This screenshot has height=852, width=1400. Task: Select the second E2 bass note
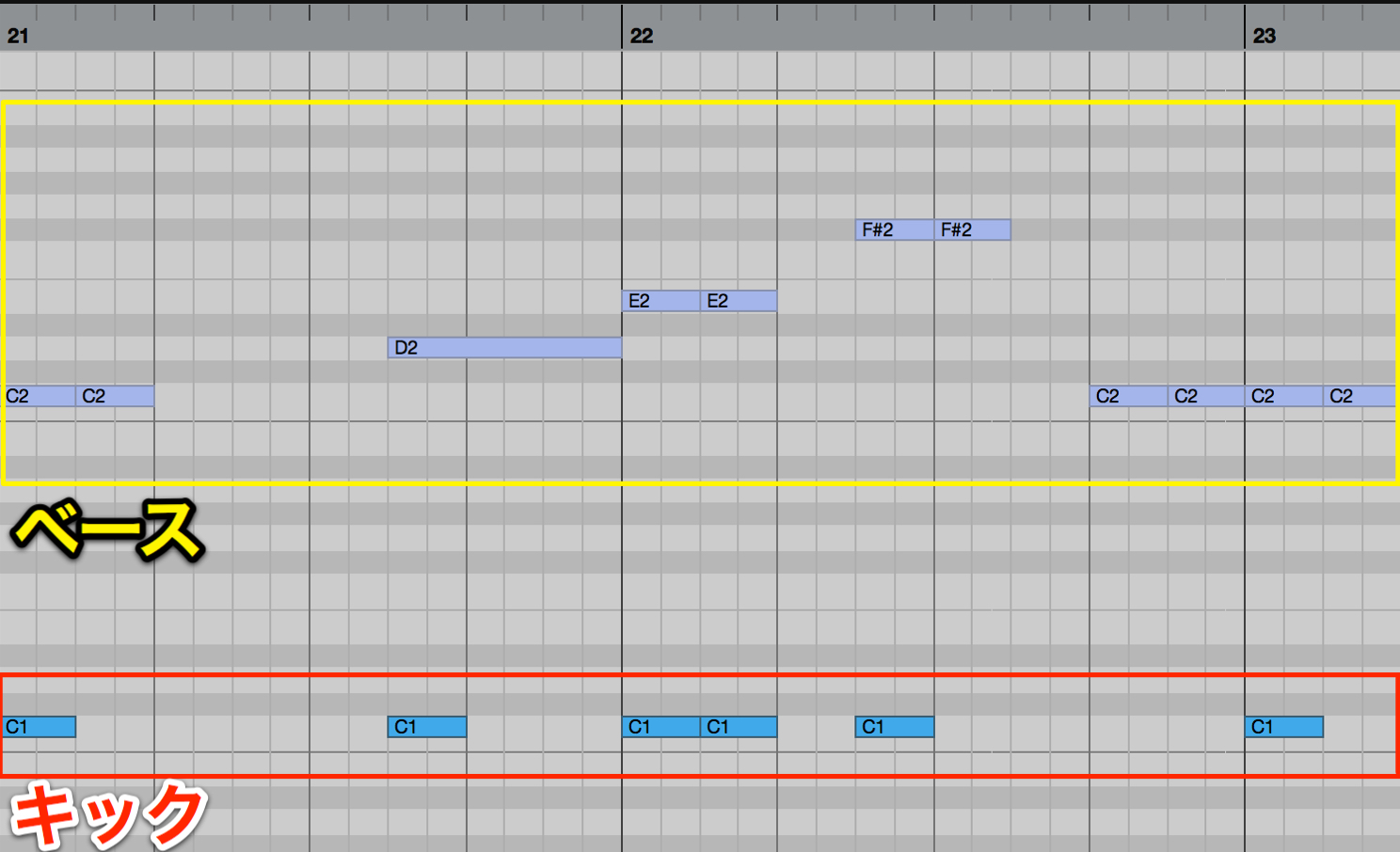tap(739, 301)
